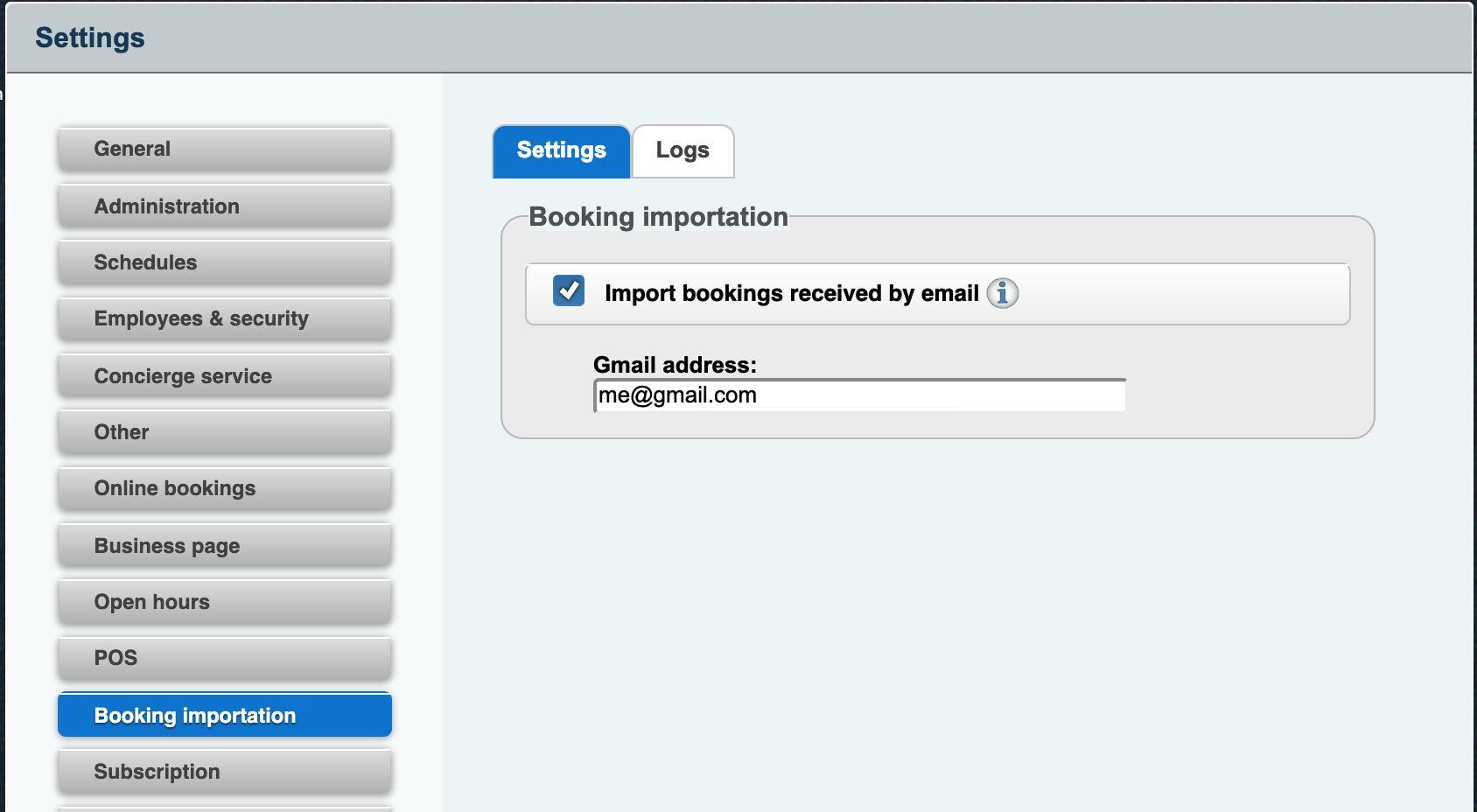Select Booking importation in sidebar
Viewport: 1477px width, 812px height.
click(225, 716)
